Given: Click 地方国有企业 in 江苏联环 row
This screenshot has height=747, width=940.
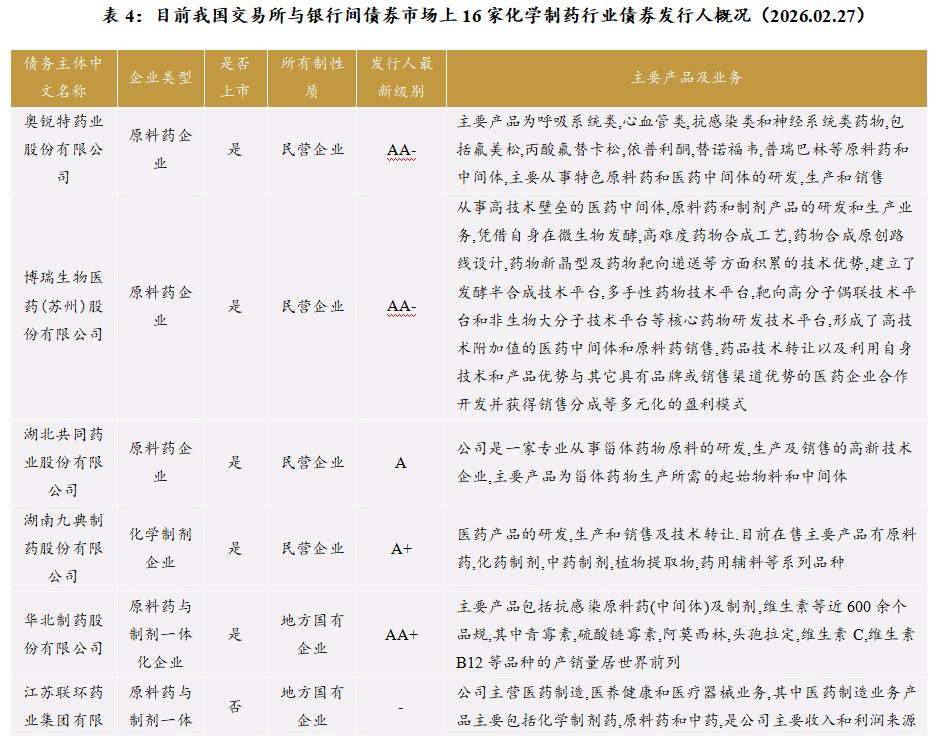Looking at the screenshot, I should (312, 706).
